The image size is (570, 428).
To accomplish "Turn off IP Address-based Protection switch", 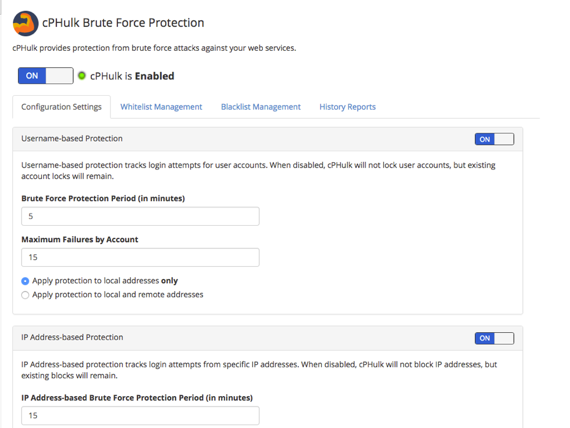I will pyautogui.click(x=494, y=338).
